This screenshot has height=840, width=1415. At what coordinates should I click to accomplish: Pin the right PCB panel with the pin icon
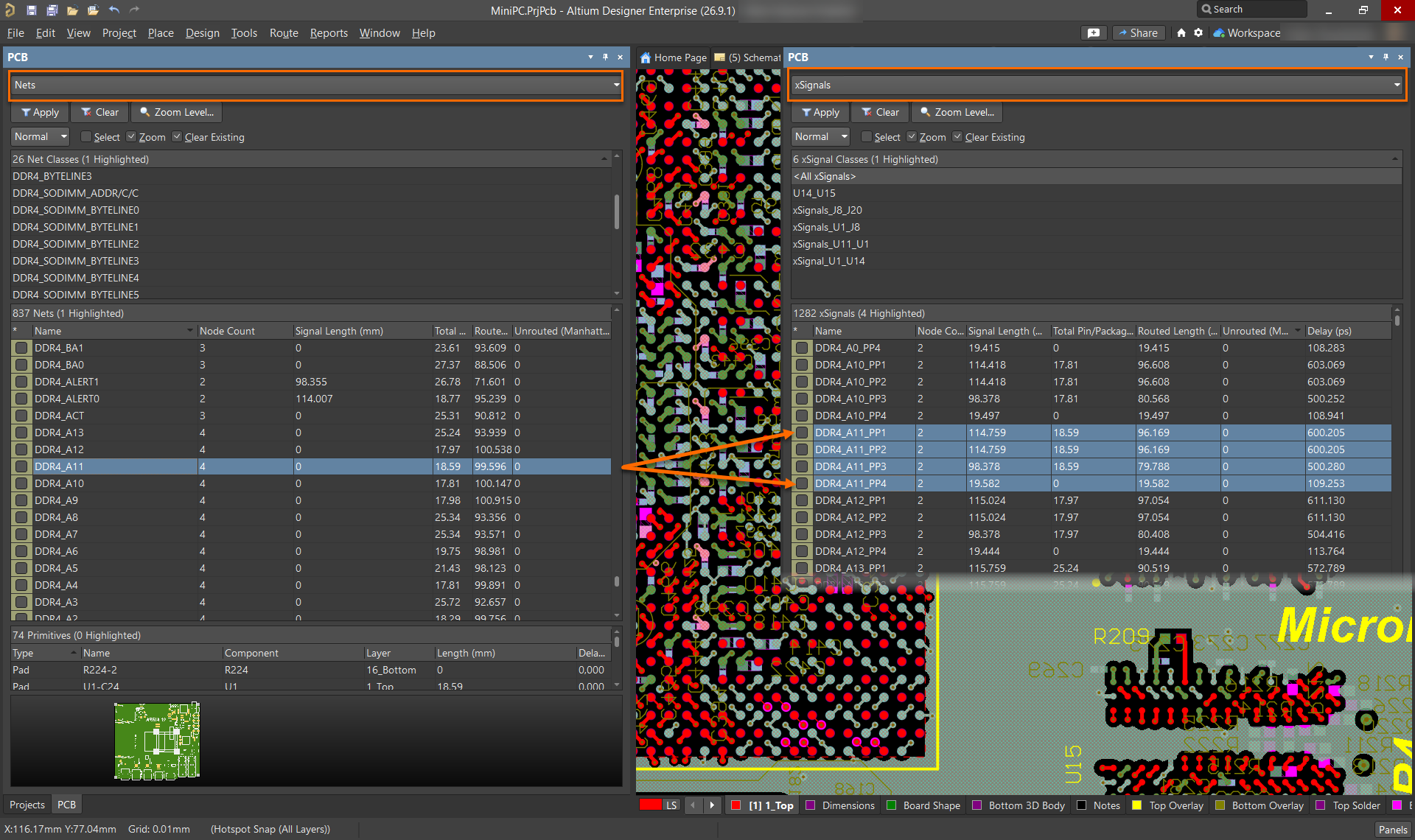(x=1386, y=57)
